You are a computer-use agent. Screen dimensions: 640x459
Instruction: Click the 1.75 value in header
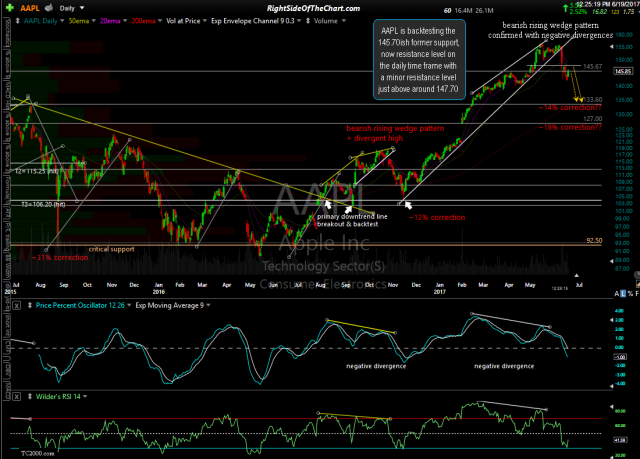click(x=629, y=11)
